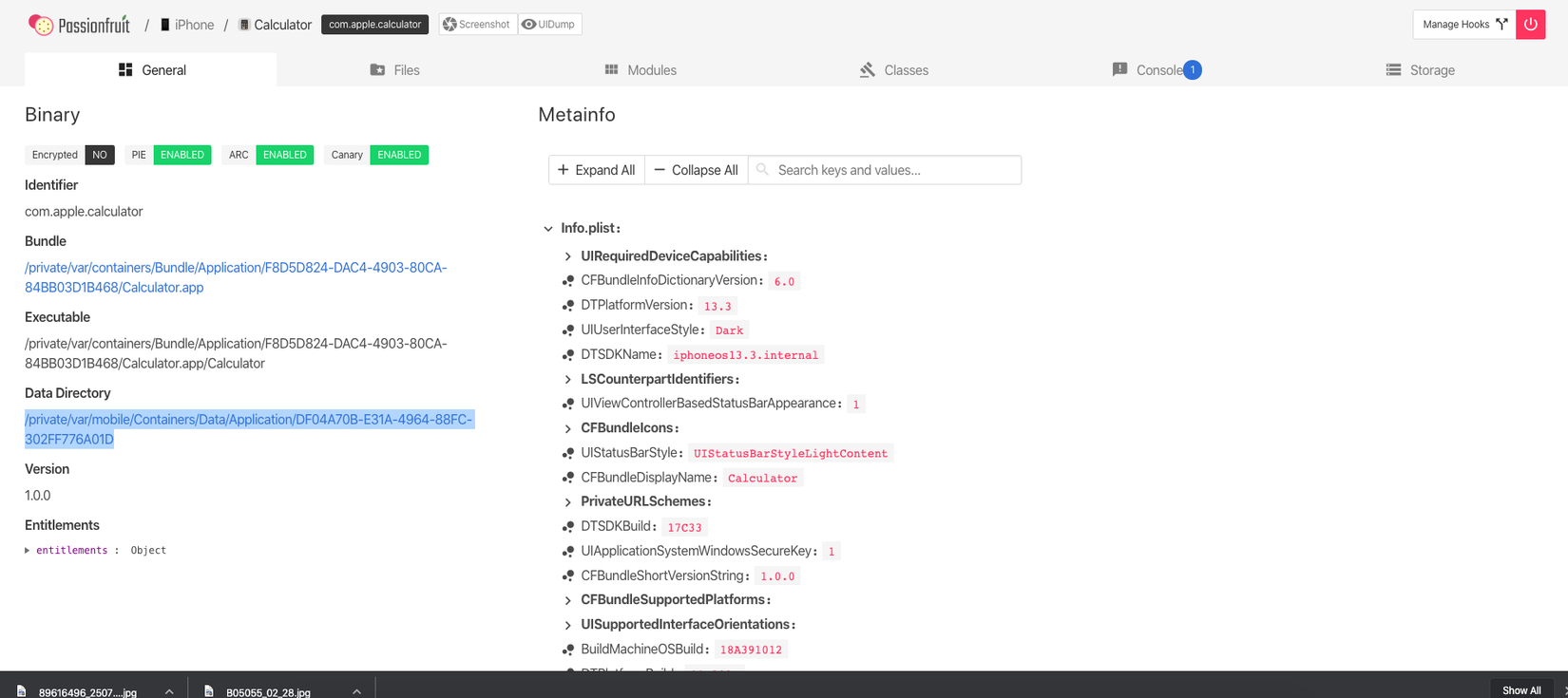Expand the entitlements object triangle
This screenshot has height=698, width=1568.
point(28,551)
